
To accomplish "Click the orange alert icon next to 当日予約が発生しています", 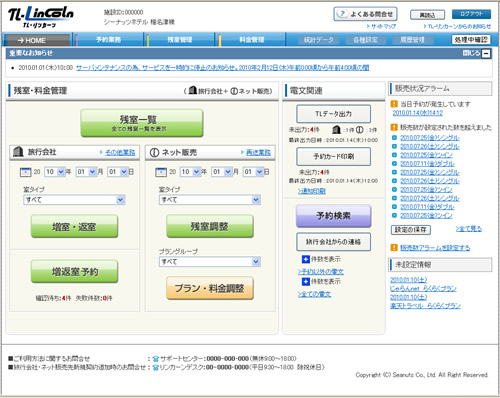I will [394, 104].
